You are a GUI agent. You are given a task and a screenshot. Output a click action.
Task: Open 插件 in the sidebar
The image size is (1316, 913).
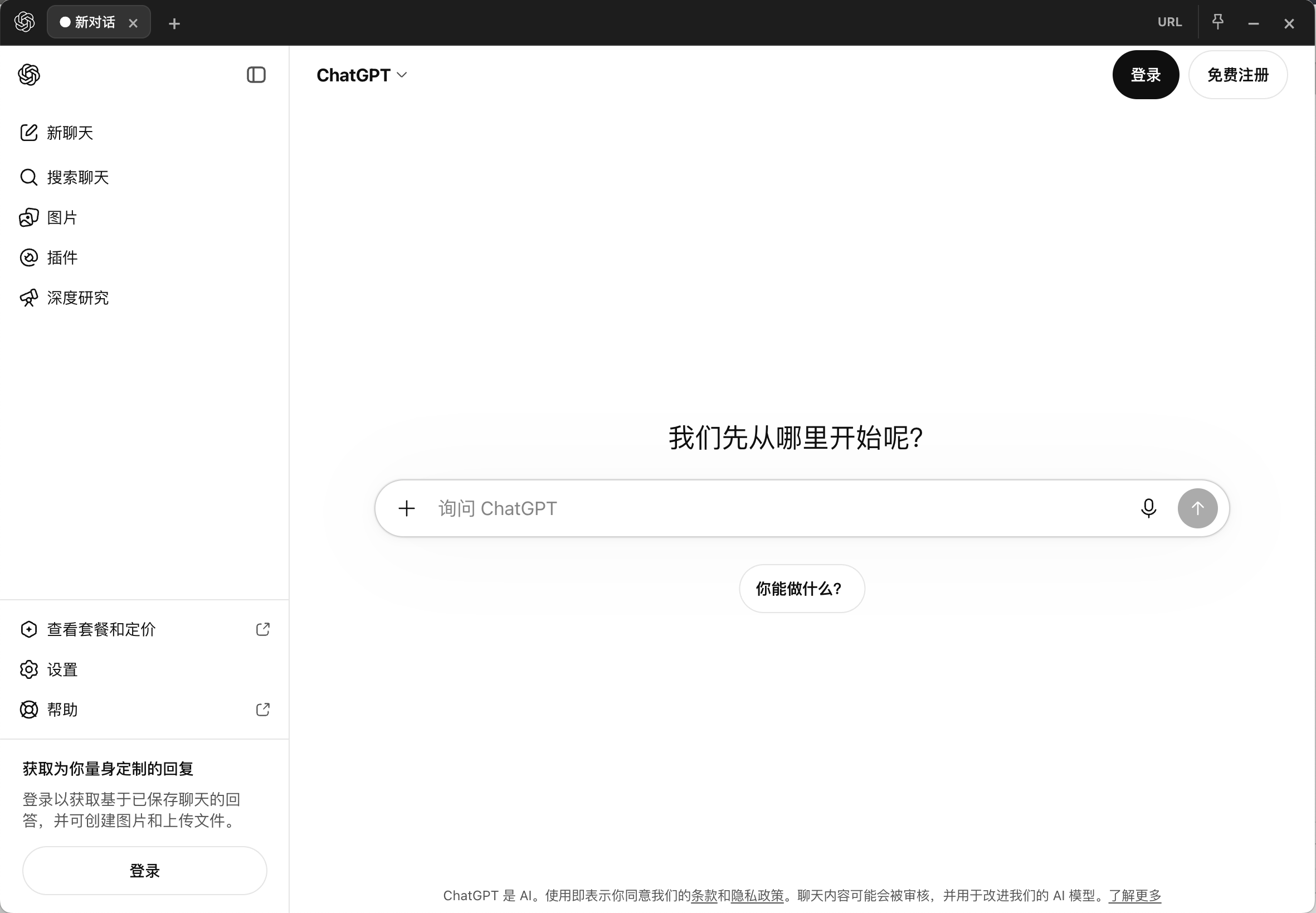click(x=144, y=258)
